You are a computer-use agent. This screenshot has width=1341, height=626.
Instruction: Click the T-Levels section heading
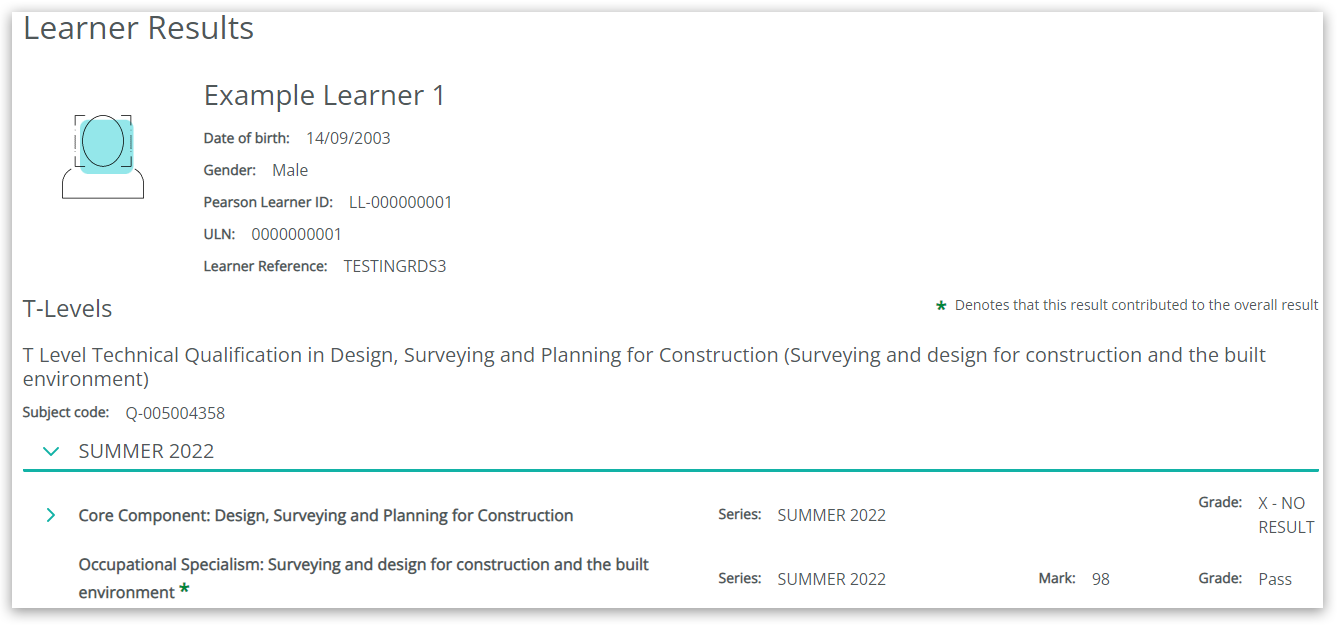[x=67, y=309]
